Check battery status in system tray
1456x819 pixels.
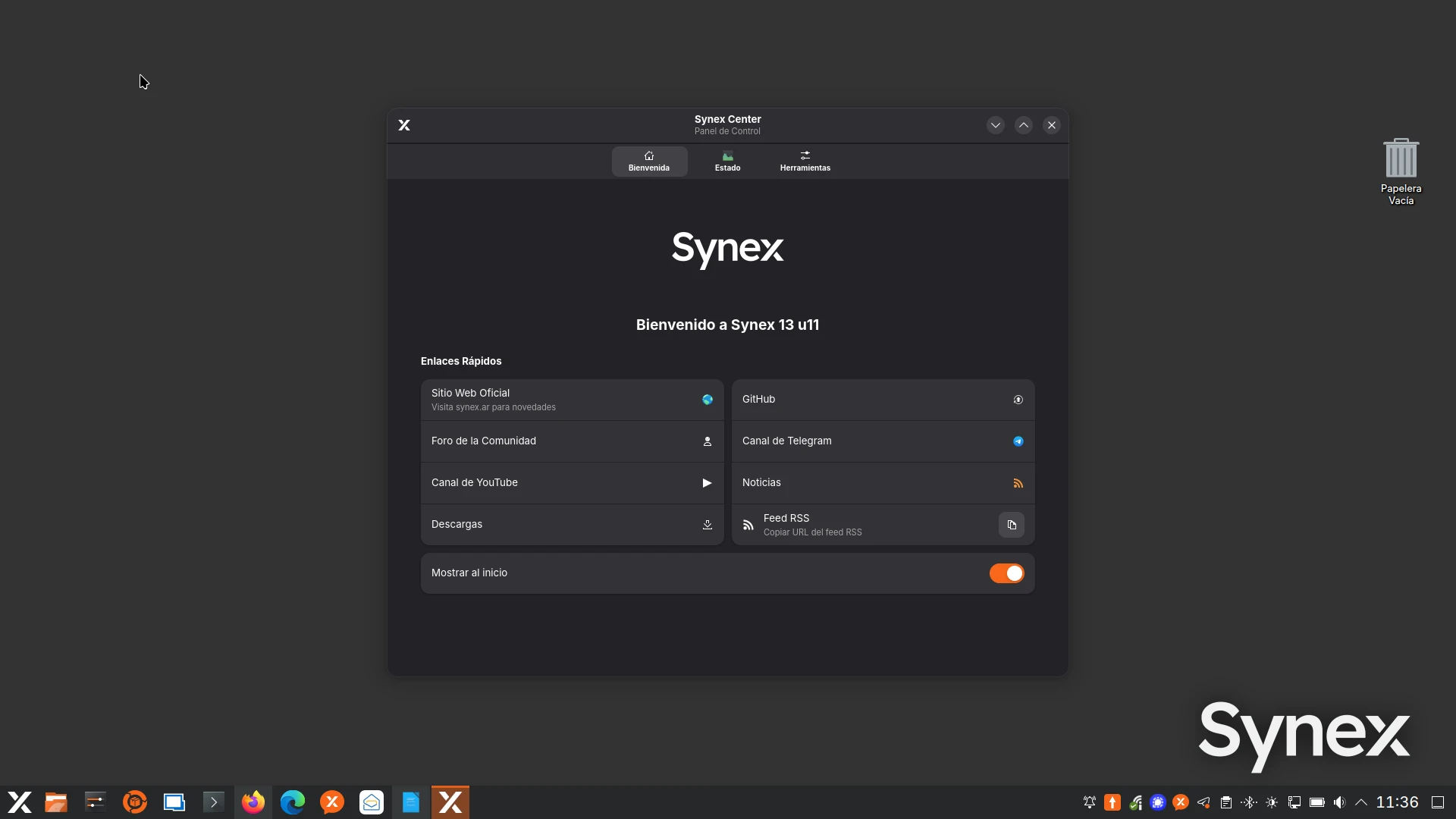[1317, 802]
